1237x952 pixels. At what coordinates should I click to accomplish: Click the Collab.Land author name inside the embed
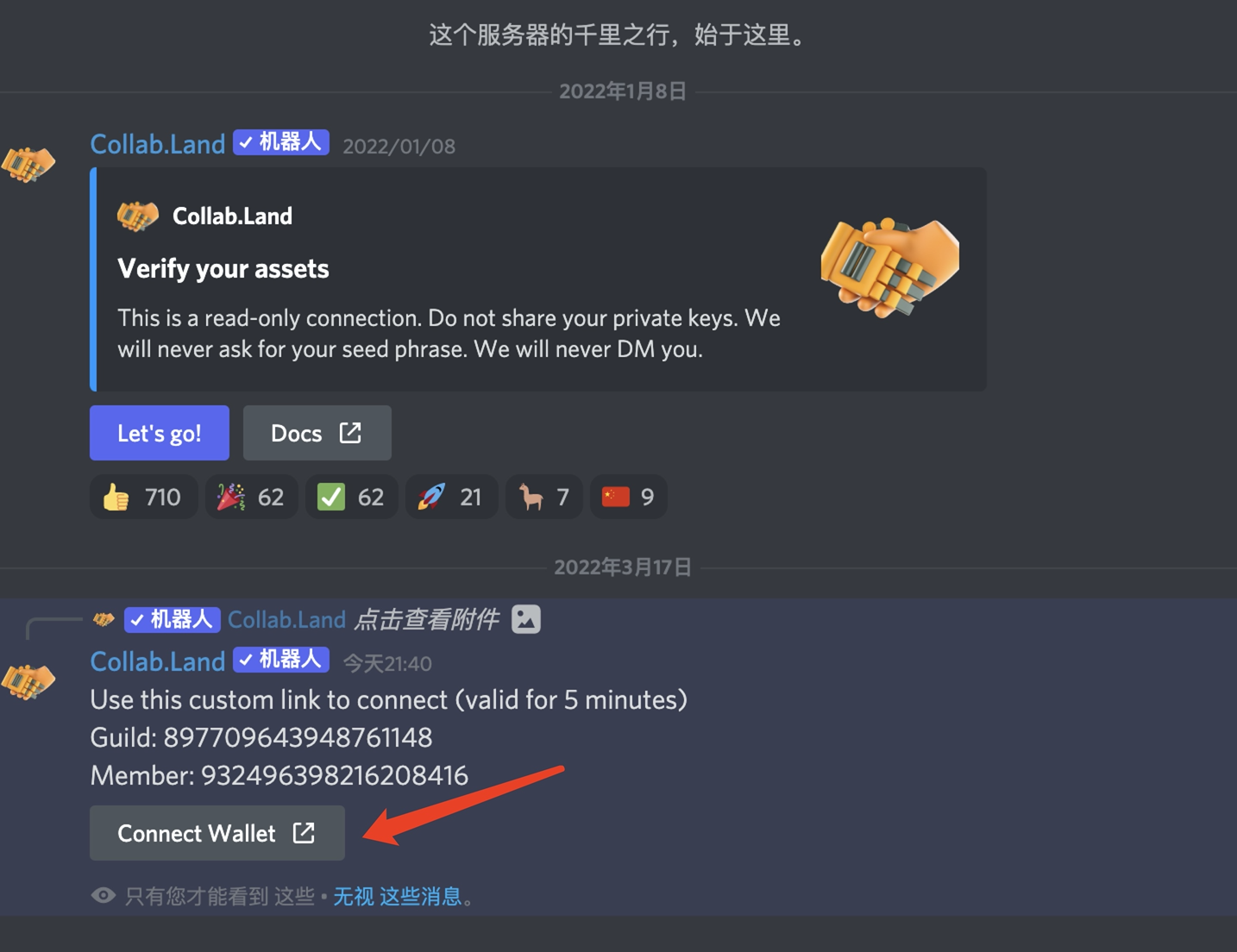tap(232, 216)
